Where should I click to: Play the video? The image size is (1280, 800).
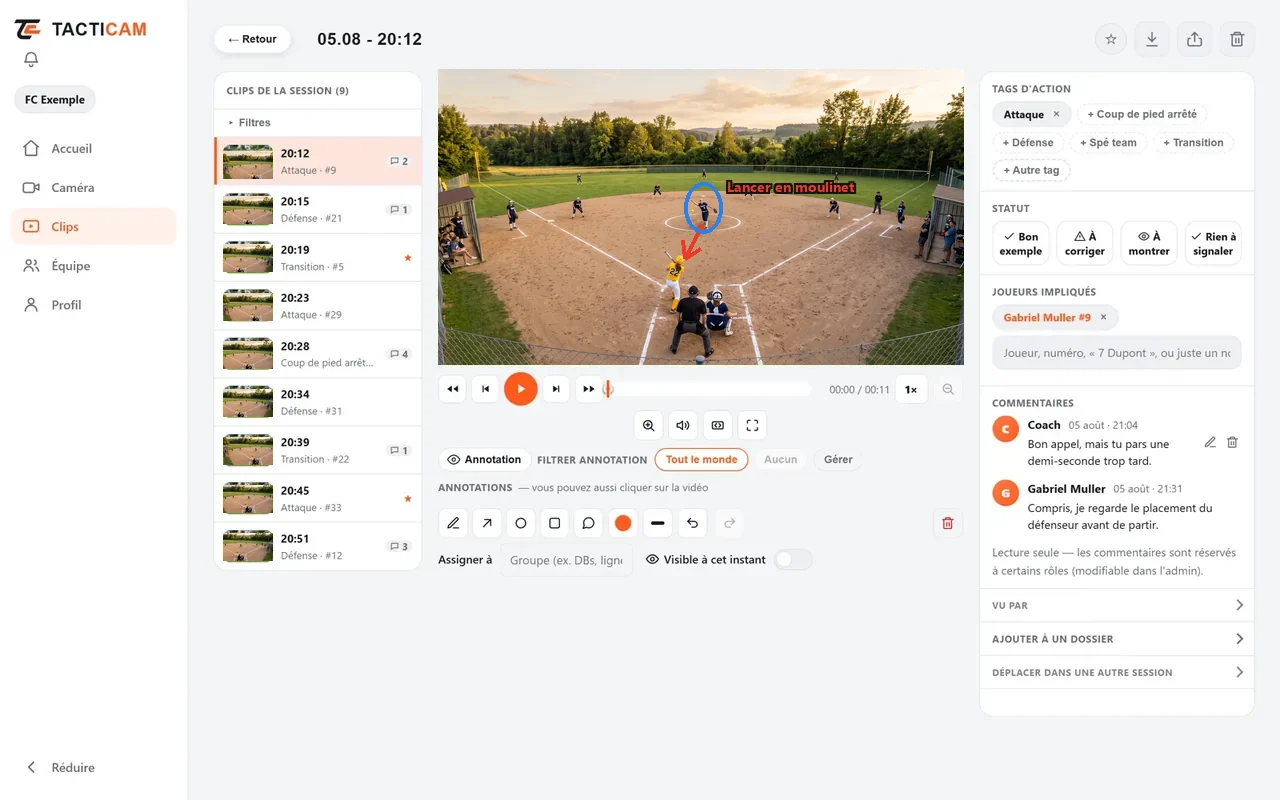point(520,389)
